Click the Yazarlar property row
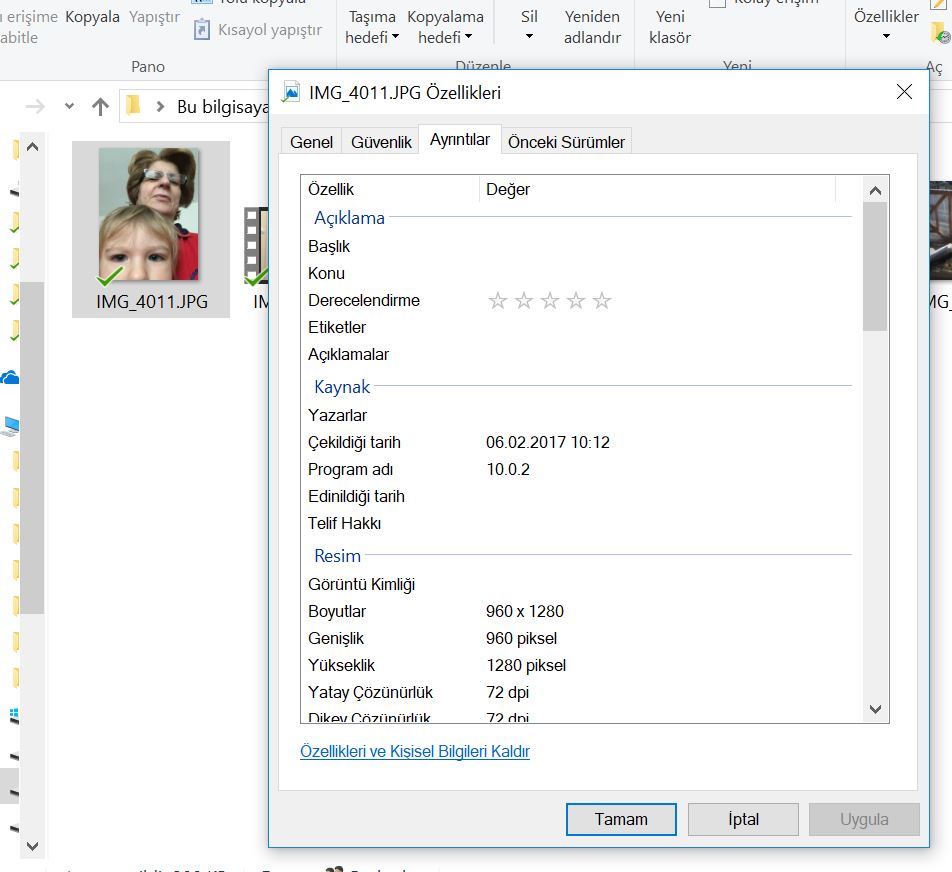This screenshot has height=872, width=952. 580,415
